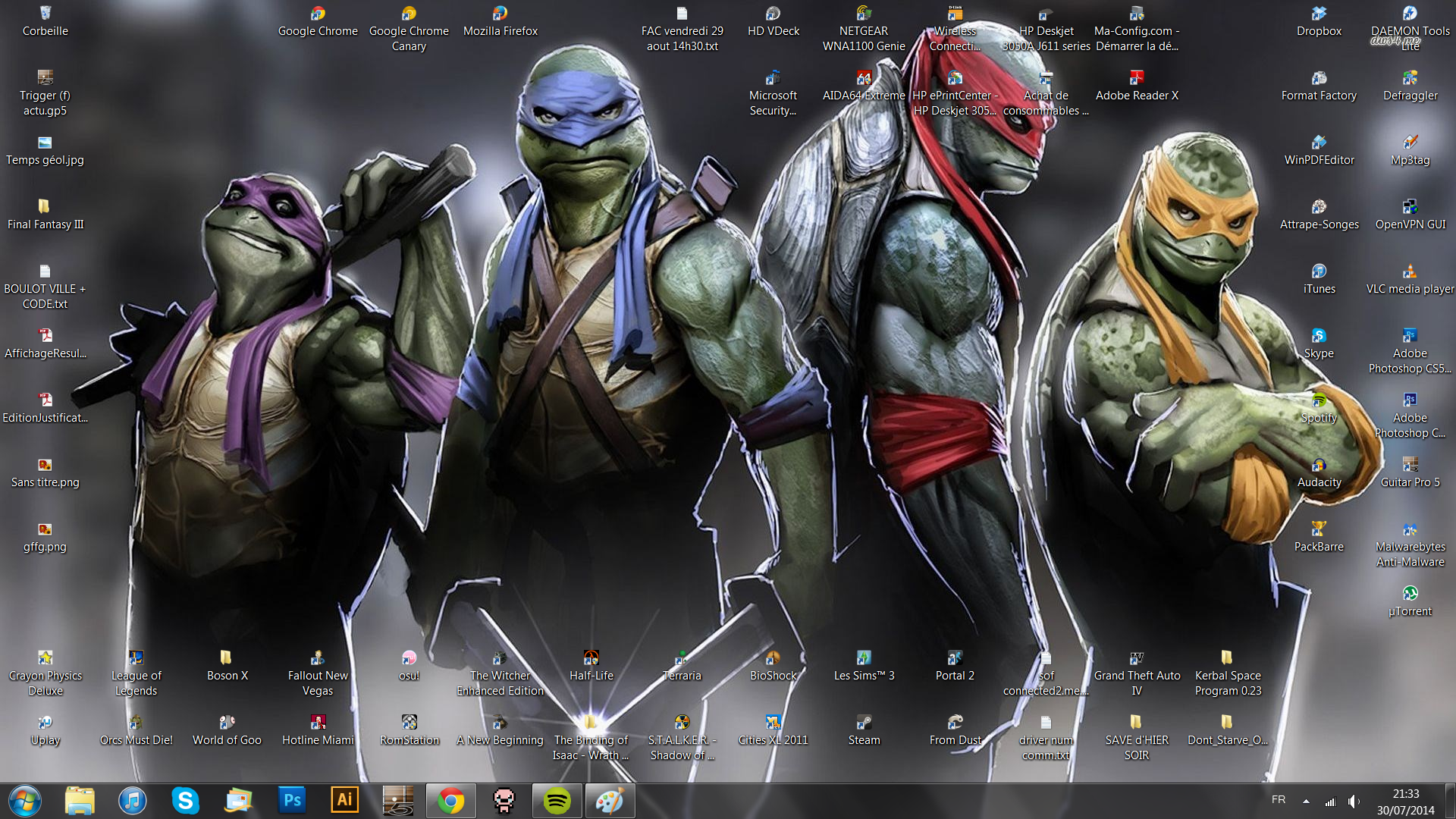Open the Microsoft Security shortcut
This screenshot has height=819, width=1456.
[773, 93]
